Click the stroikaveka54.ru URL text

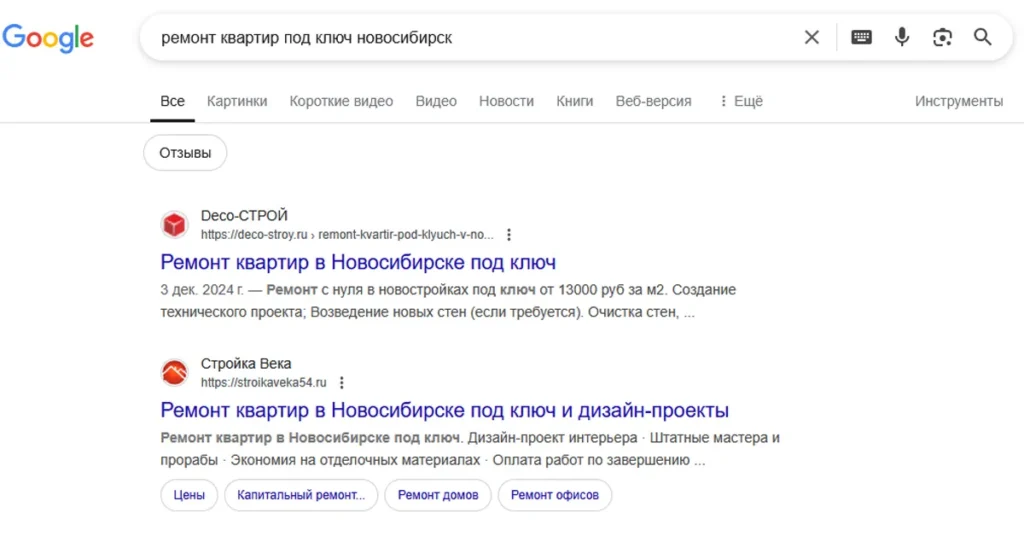(x=263, y=383)
